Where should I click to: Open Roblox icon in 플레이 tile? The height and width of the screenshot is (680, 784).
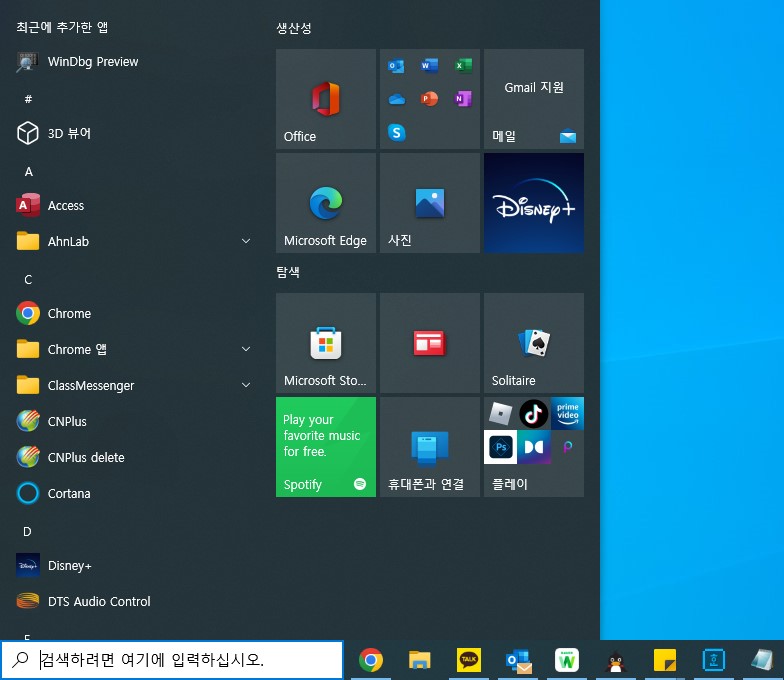(500, 414)
